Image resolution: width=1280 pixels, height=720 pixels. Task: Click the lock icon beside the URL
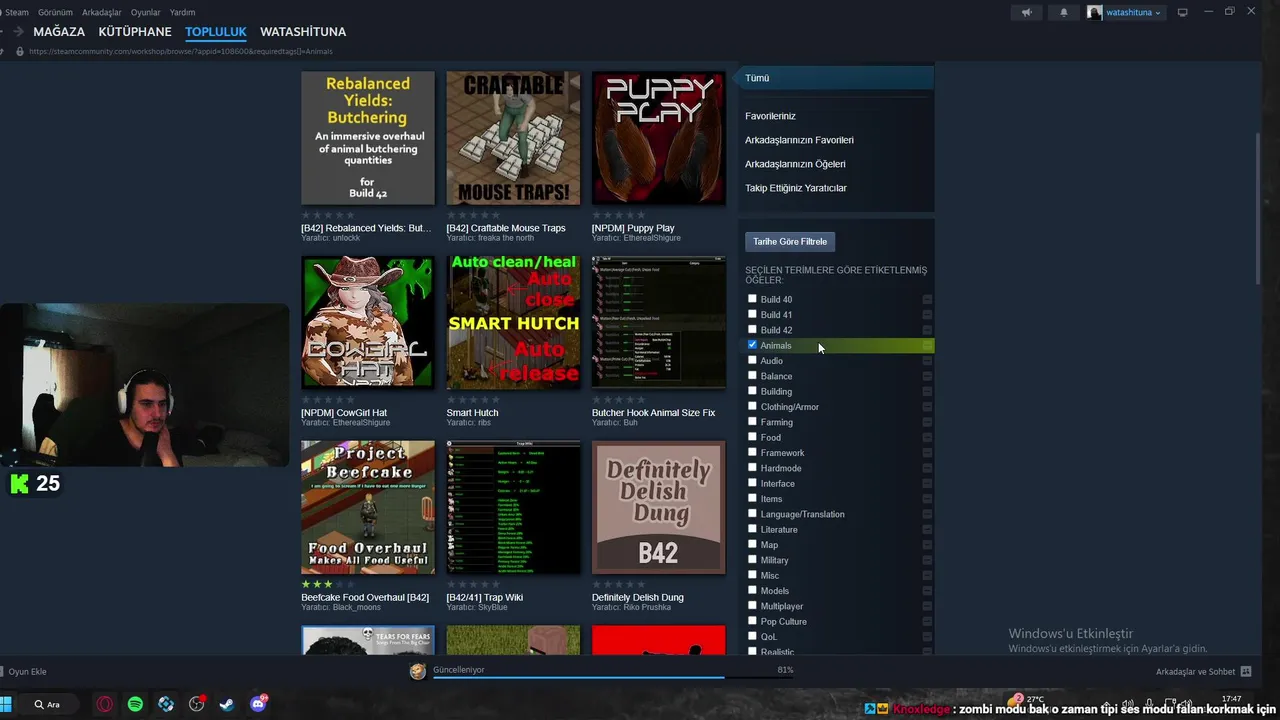click(x=20, y=51)
